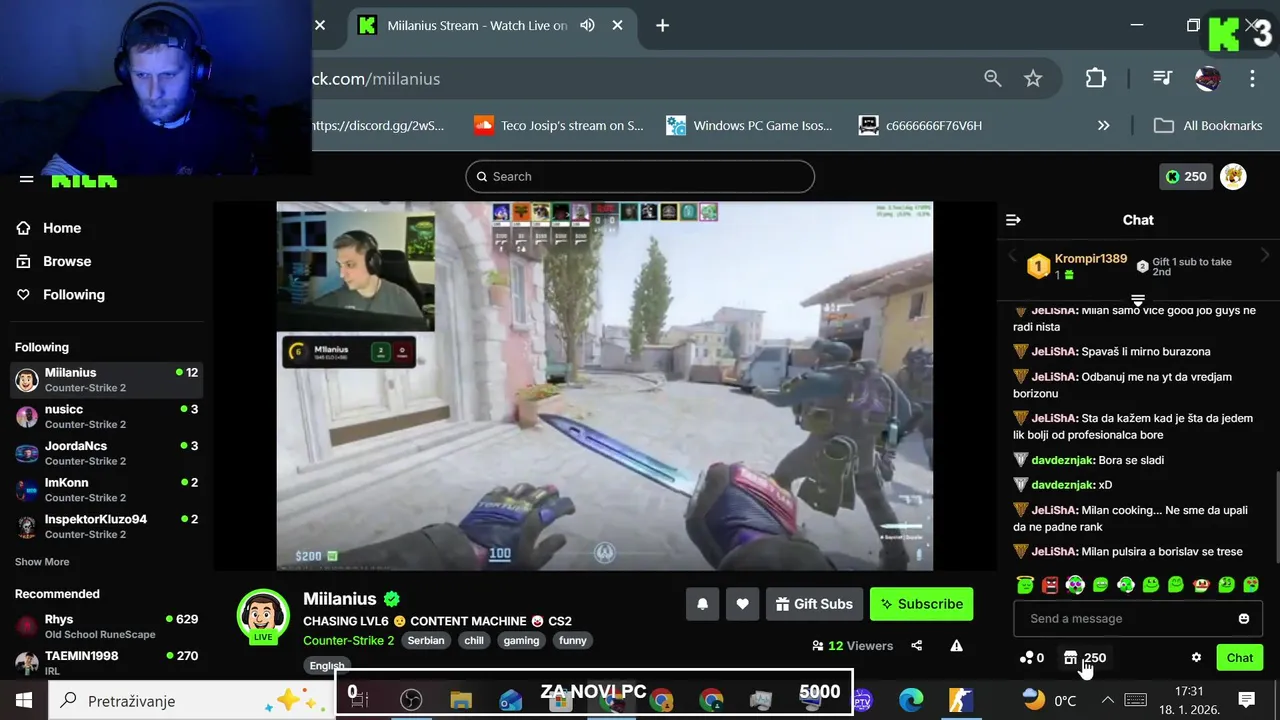Open Counter-Strike icon on the taskbar
Screen dimensions: 1280x720
pos(961,700)
